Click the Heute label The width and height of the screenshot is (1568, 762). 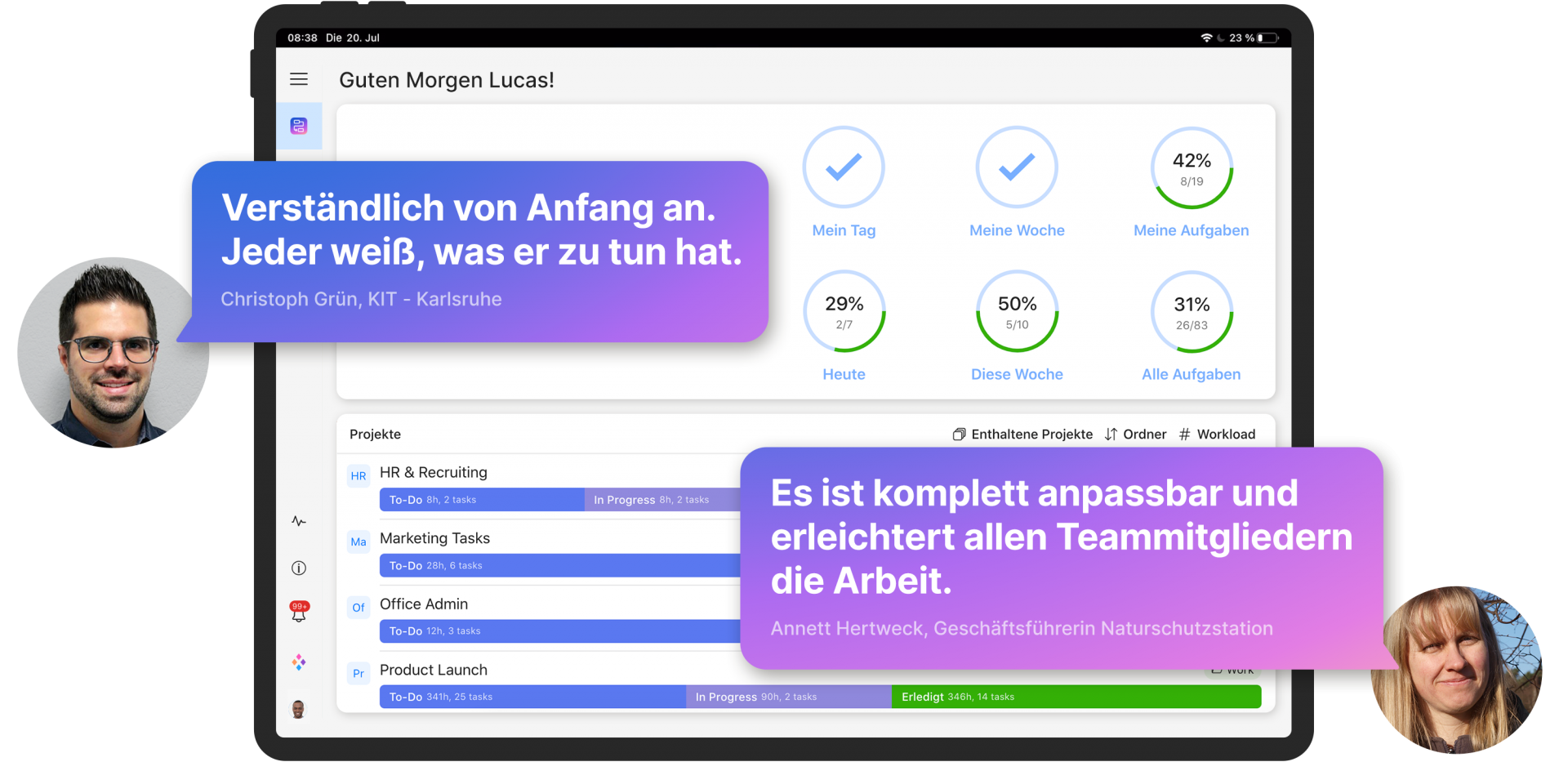pos(844,374)
